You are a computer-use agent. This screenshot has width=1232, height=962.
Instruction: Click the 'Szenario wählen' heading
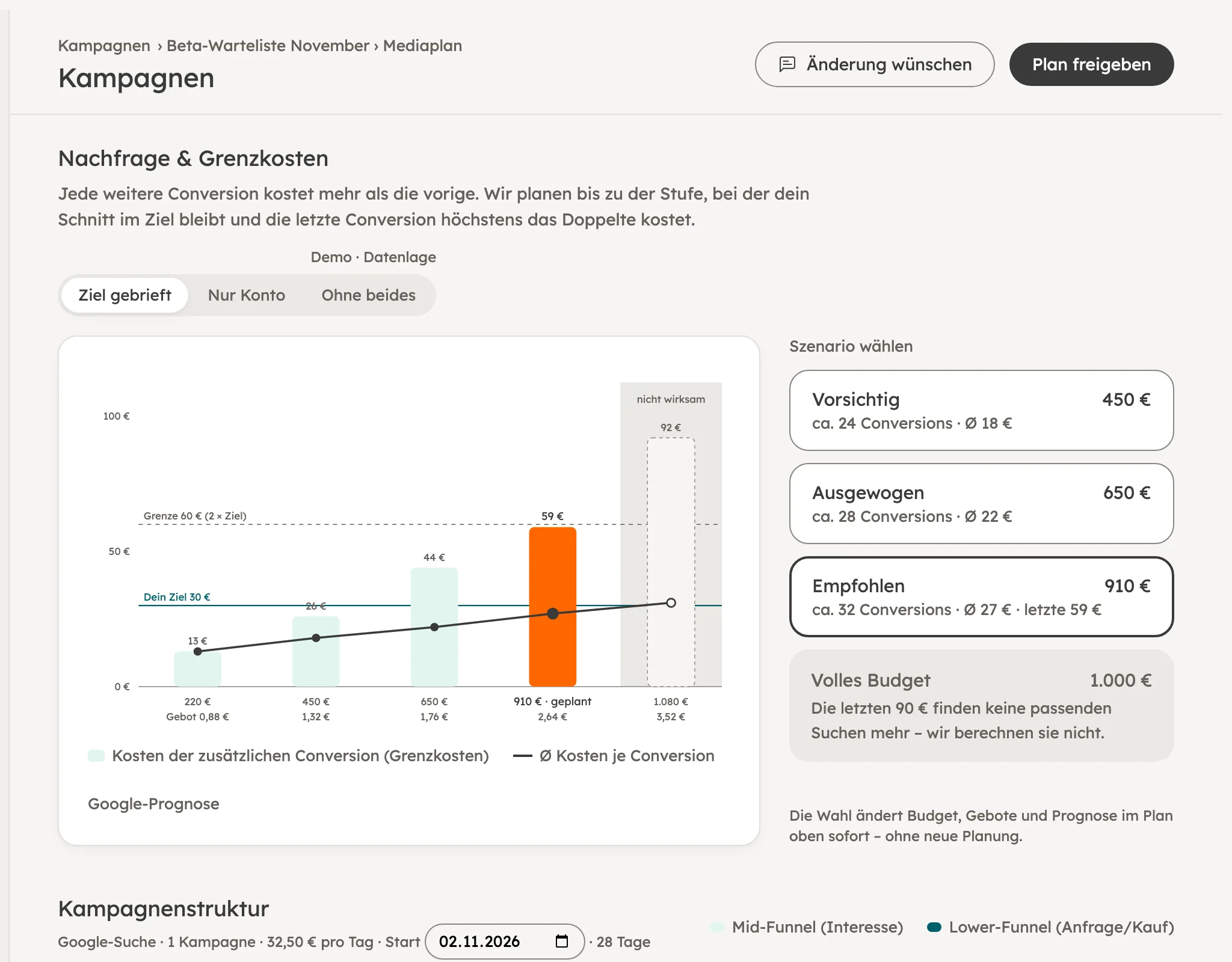[851, 346]
